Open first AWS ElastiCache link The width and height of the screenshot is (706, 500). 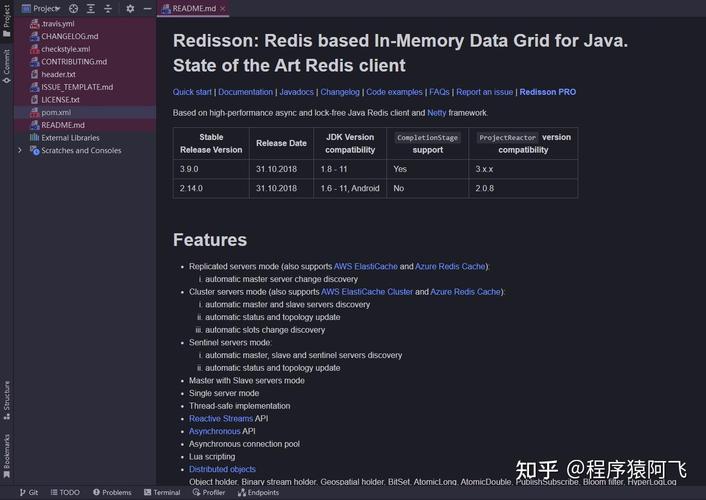coord(366,266)
